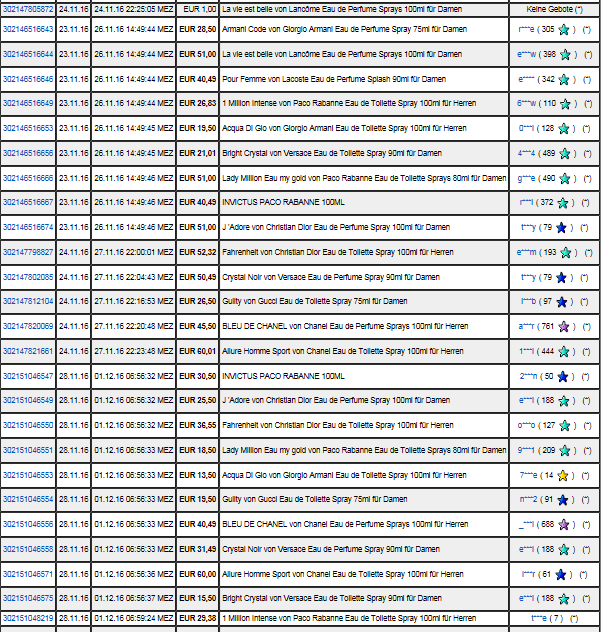Open item number 302146516649
This screenshot has height=632, width=603.
28,104
